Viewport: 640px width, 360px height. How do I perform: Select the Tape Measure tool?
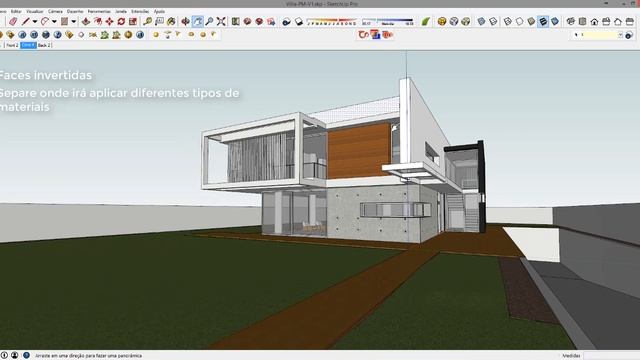pos(147,21)
